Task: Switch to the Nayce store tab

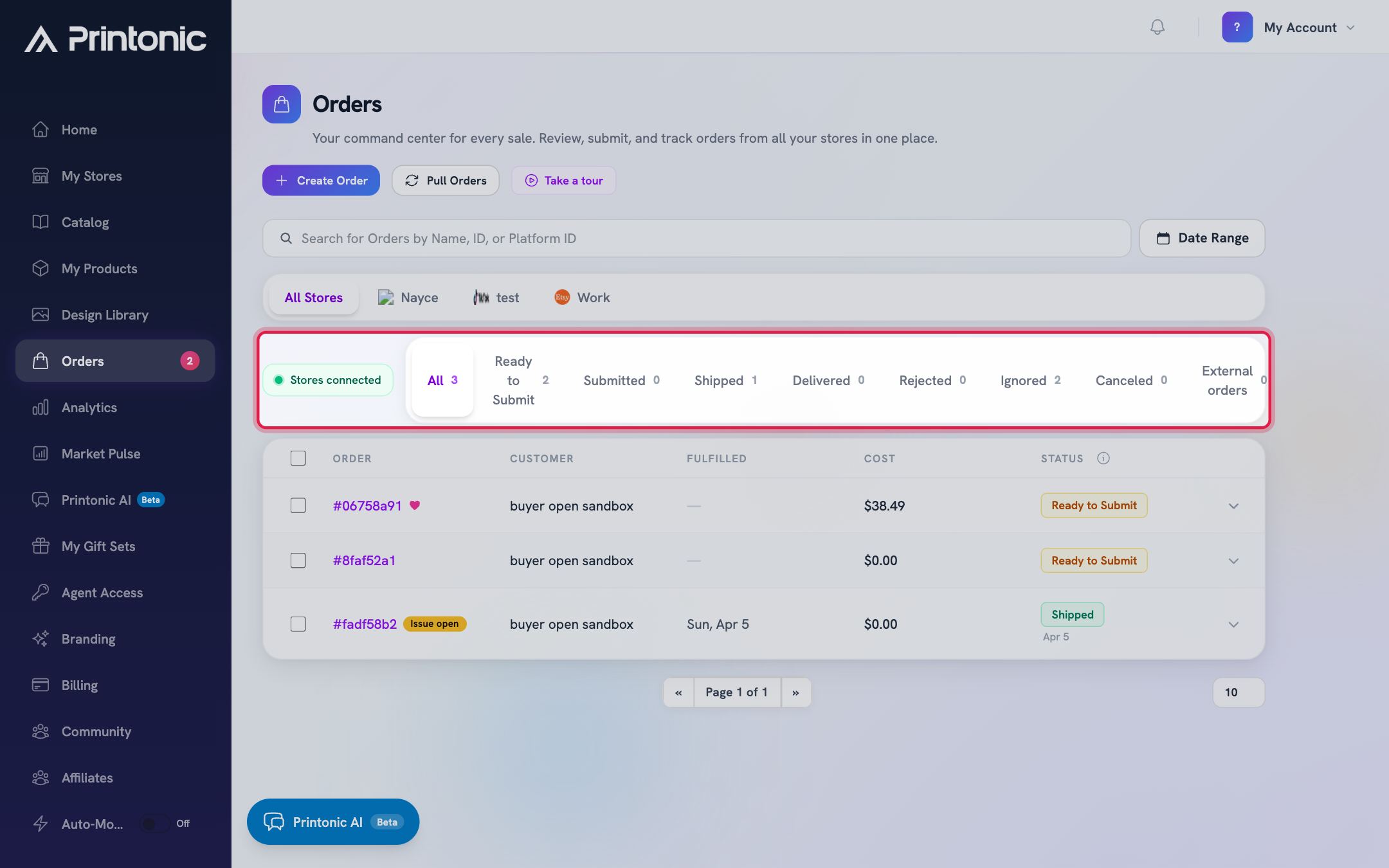Action: tap(408, 297)
